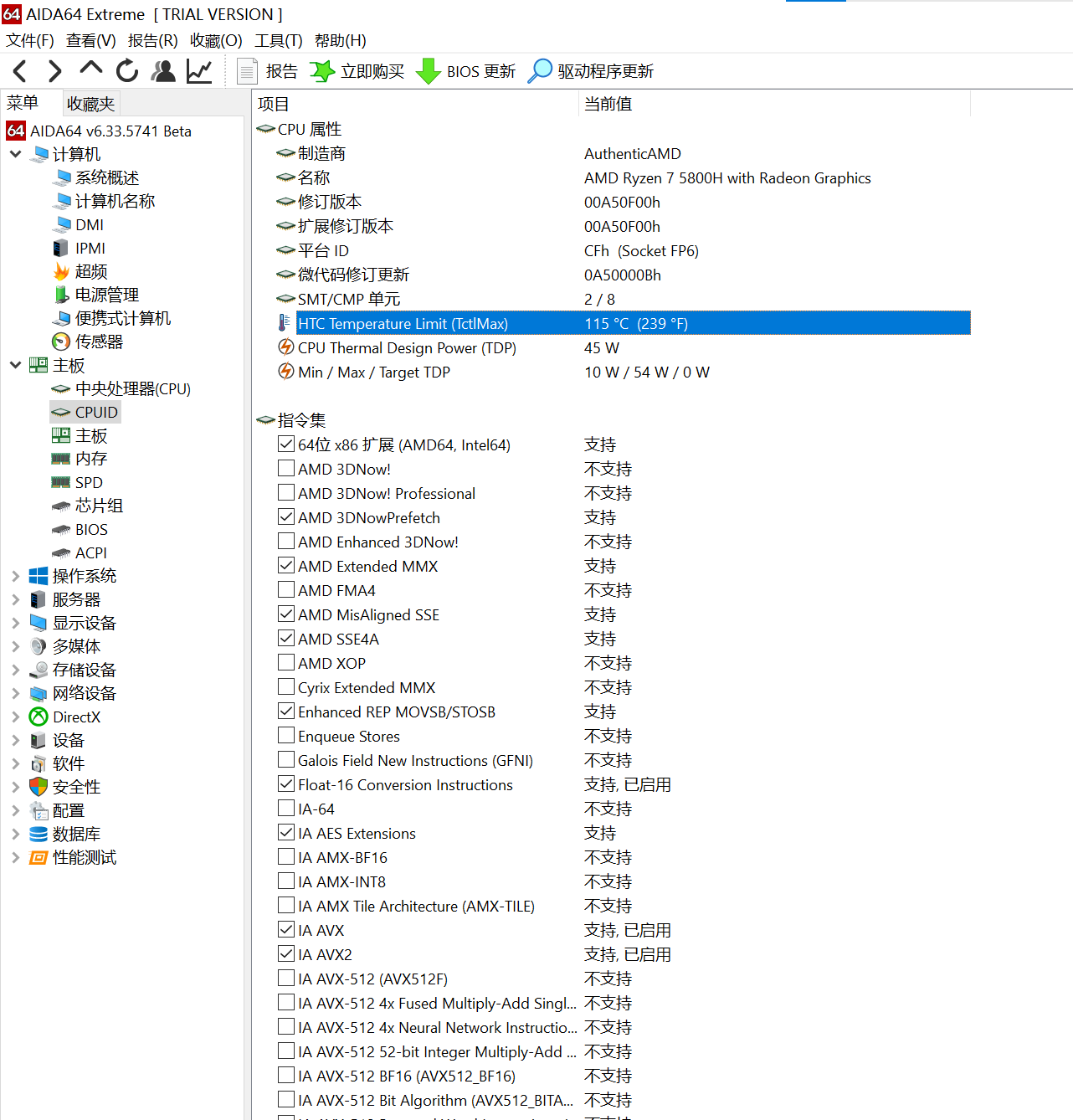Open the graph chart icon in the toolbar
1073x1120 pixels.
(199, 71)
